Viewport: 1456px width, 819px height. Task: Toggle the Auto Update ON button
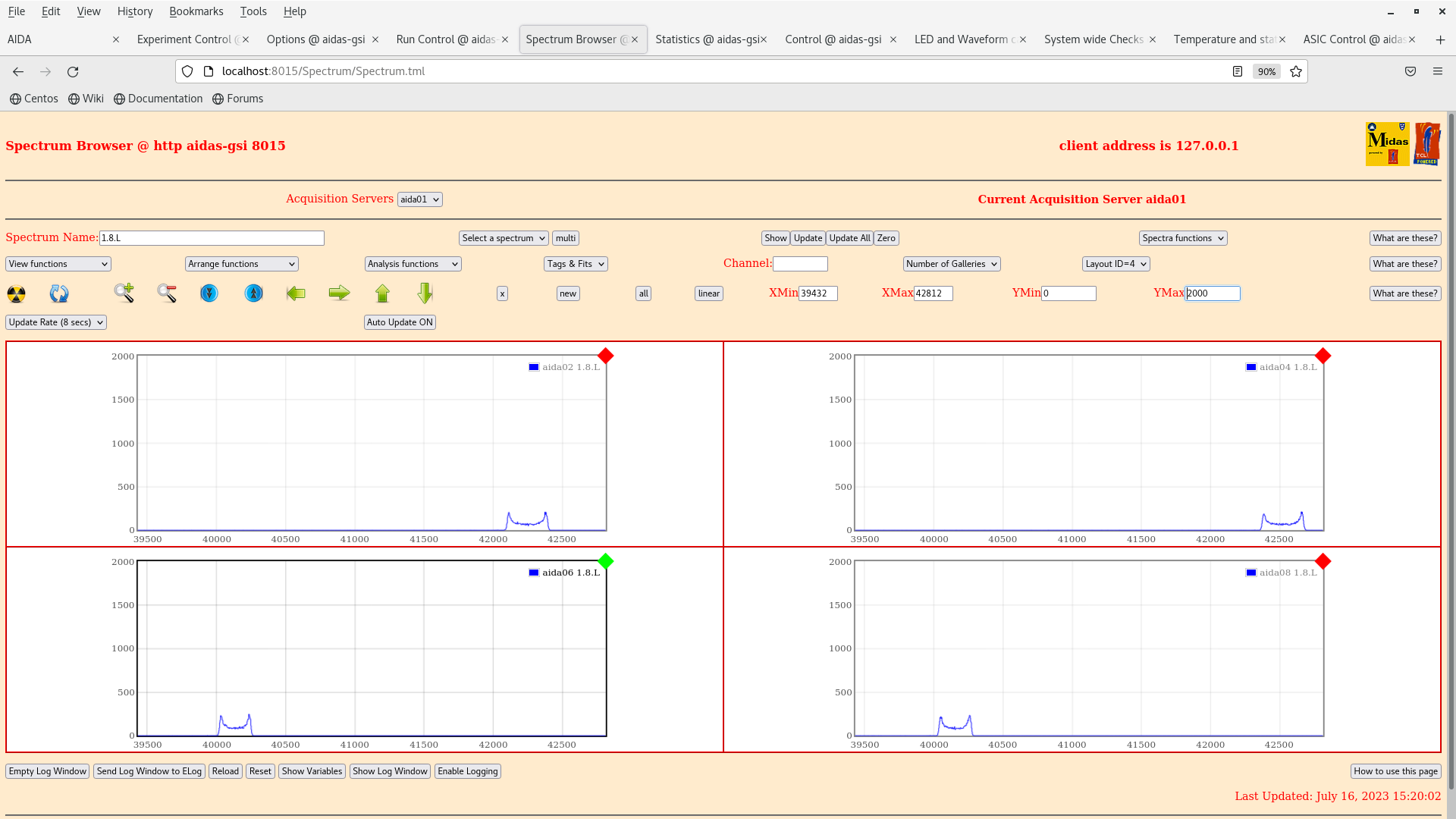(x=400, y=322)
